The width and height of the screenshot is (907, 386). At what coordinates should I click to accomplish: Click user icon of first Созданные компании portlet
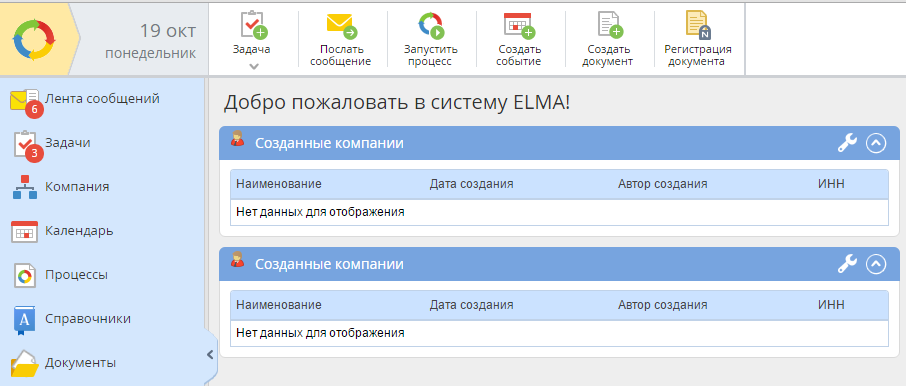click(x=237, y=139)
